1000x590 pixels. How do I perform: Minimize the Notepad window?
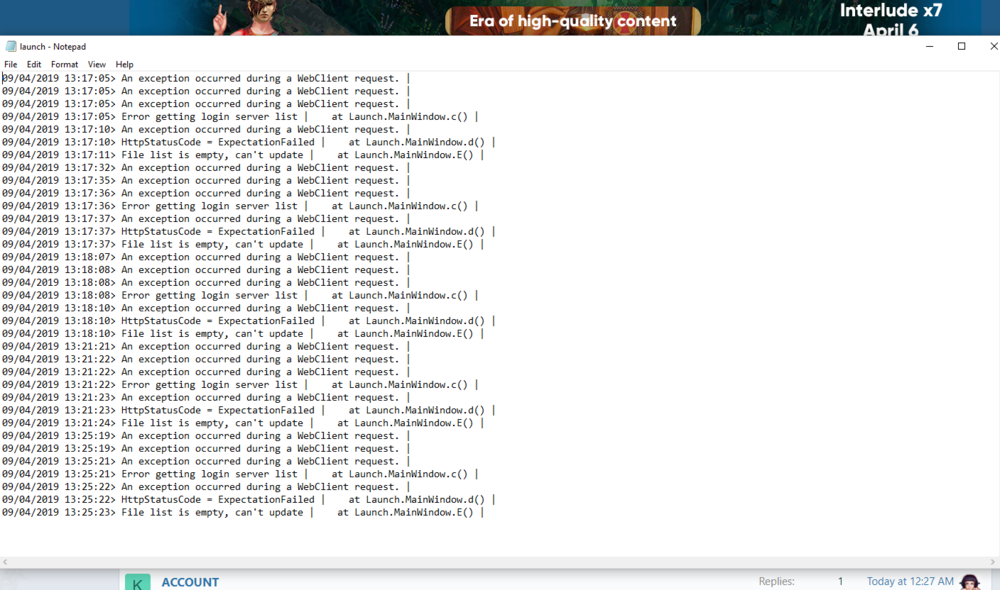pos(929,47)
